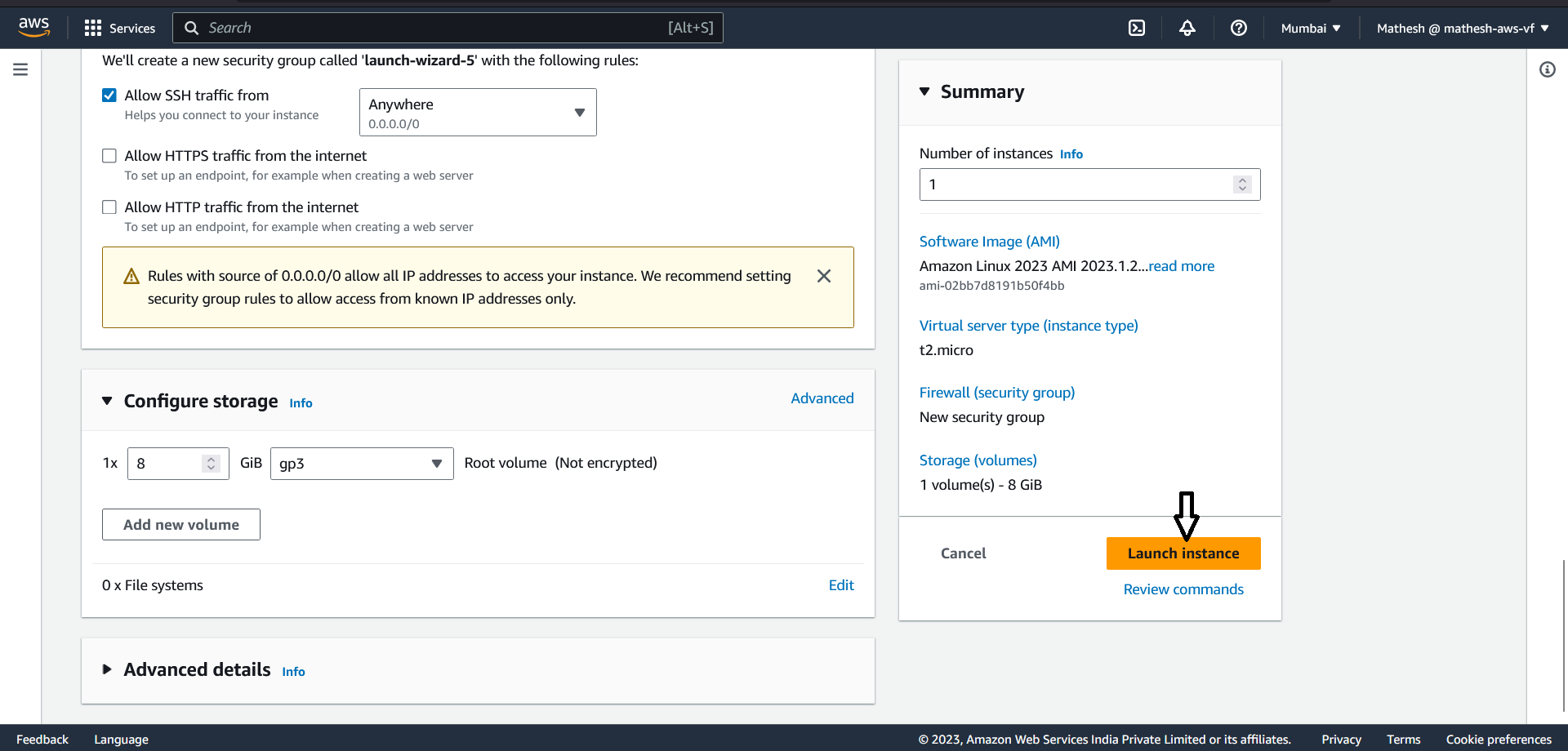
Task: Collapse the Summary panel
Action: (924, 91)
